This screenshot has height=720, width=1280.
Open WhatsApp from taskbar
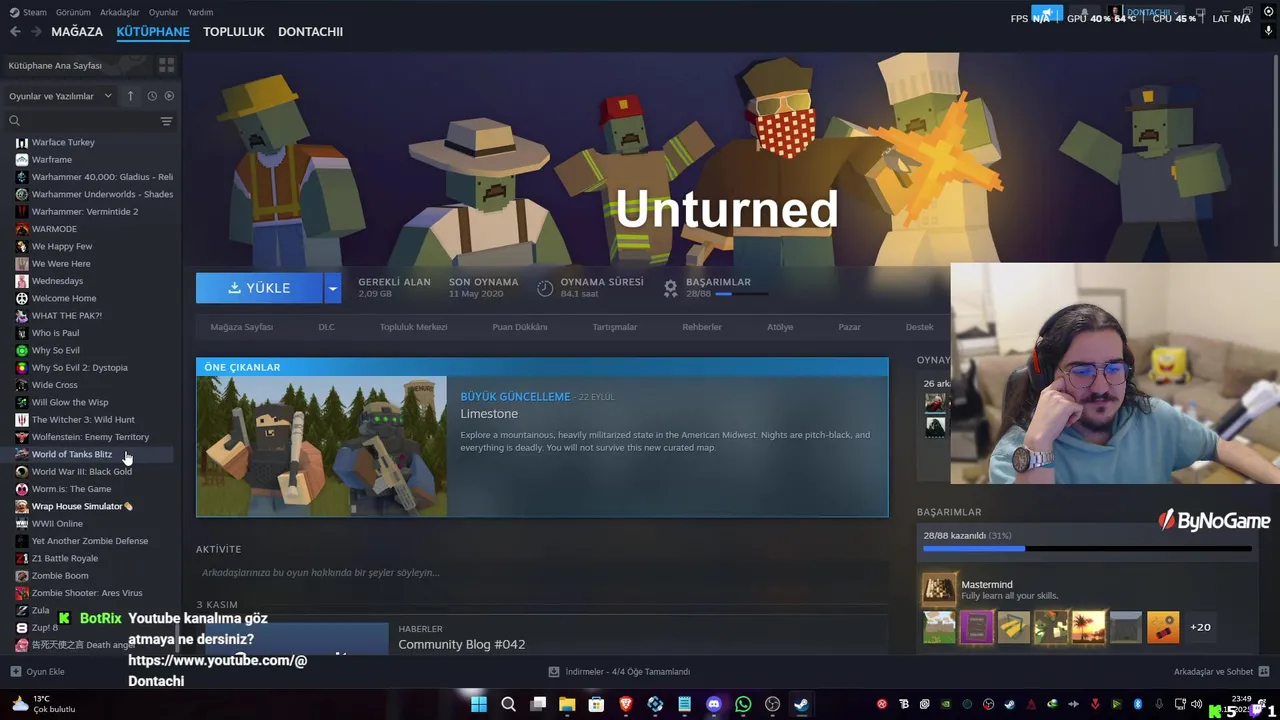coord(743,705)
